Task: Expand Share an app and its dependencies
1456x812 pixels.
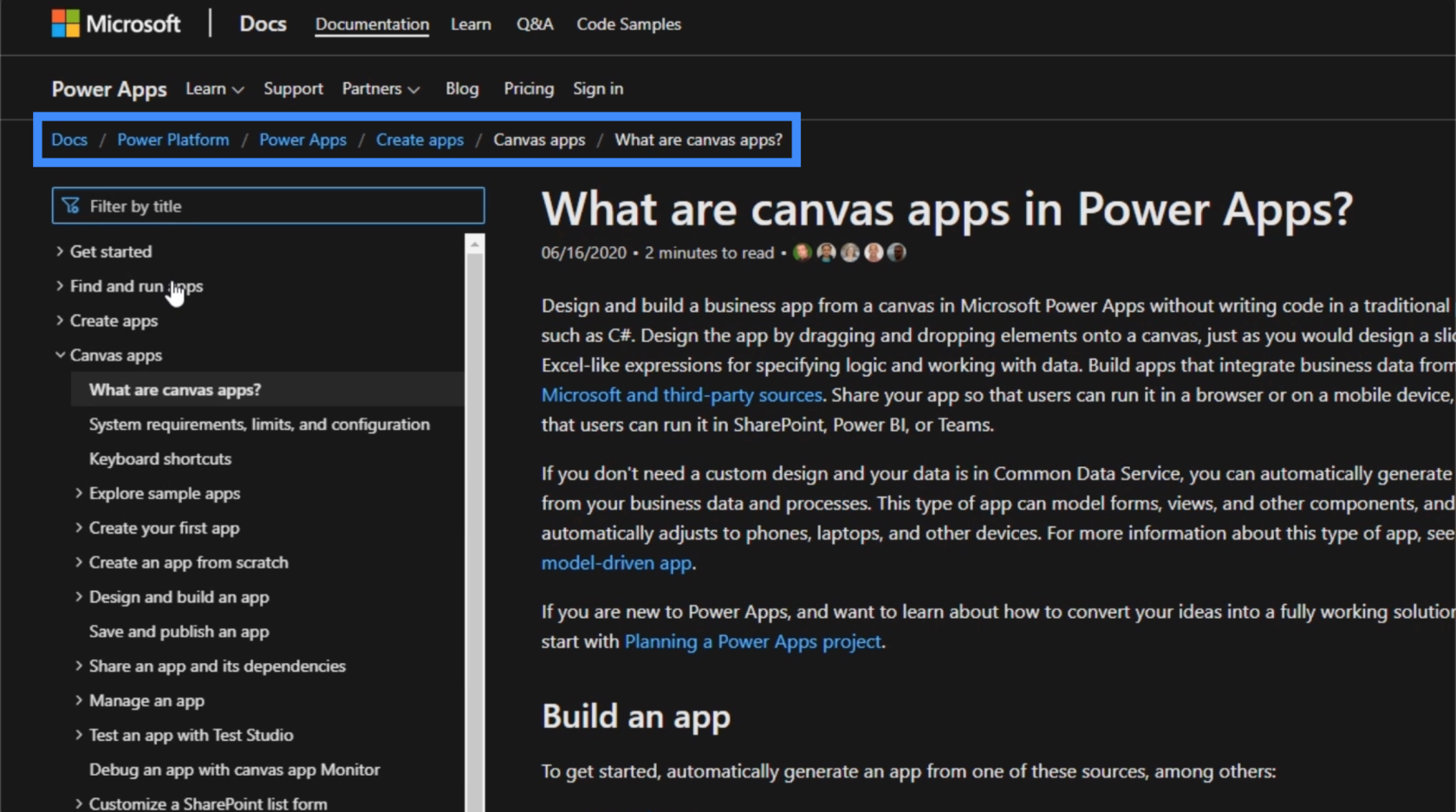Action: [x=79, y=666]
